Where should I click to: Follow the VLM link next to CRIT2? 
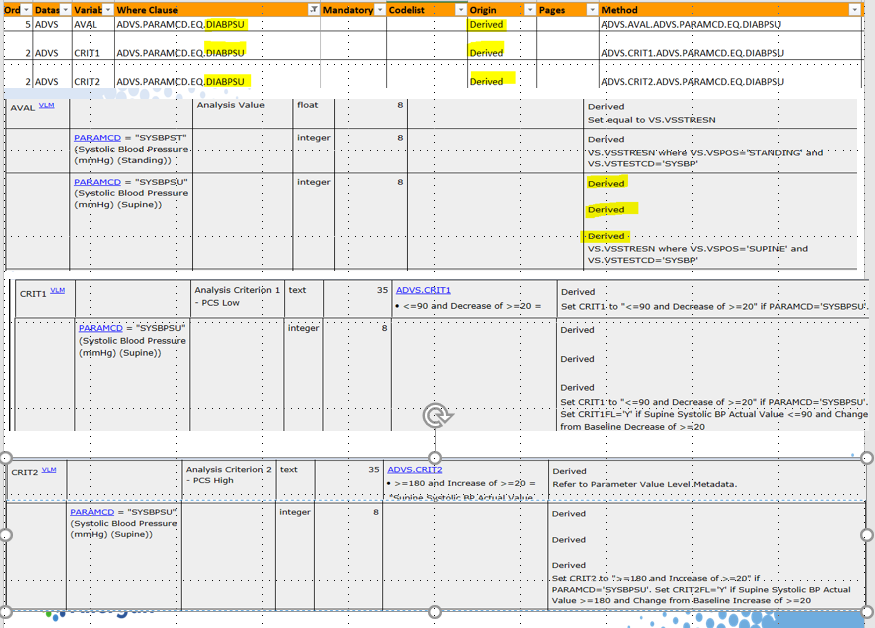click(49, 470)
